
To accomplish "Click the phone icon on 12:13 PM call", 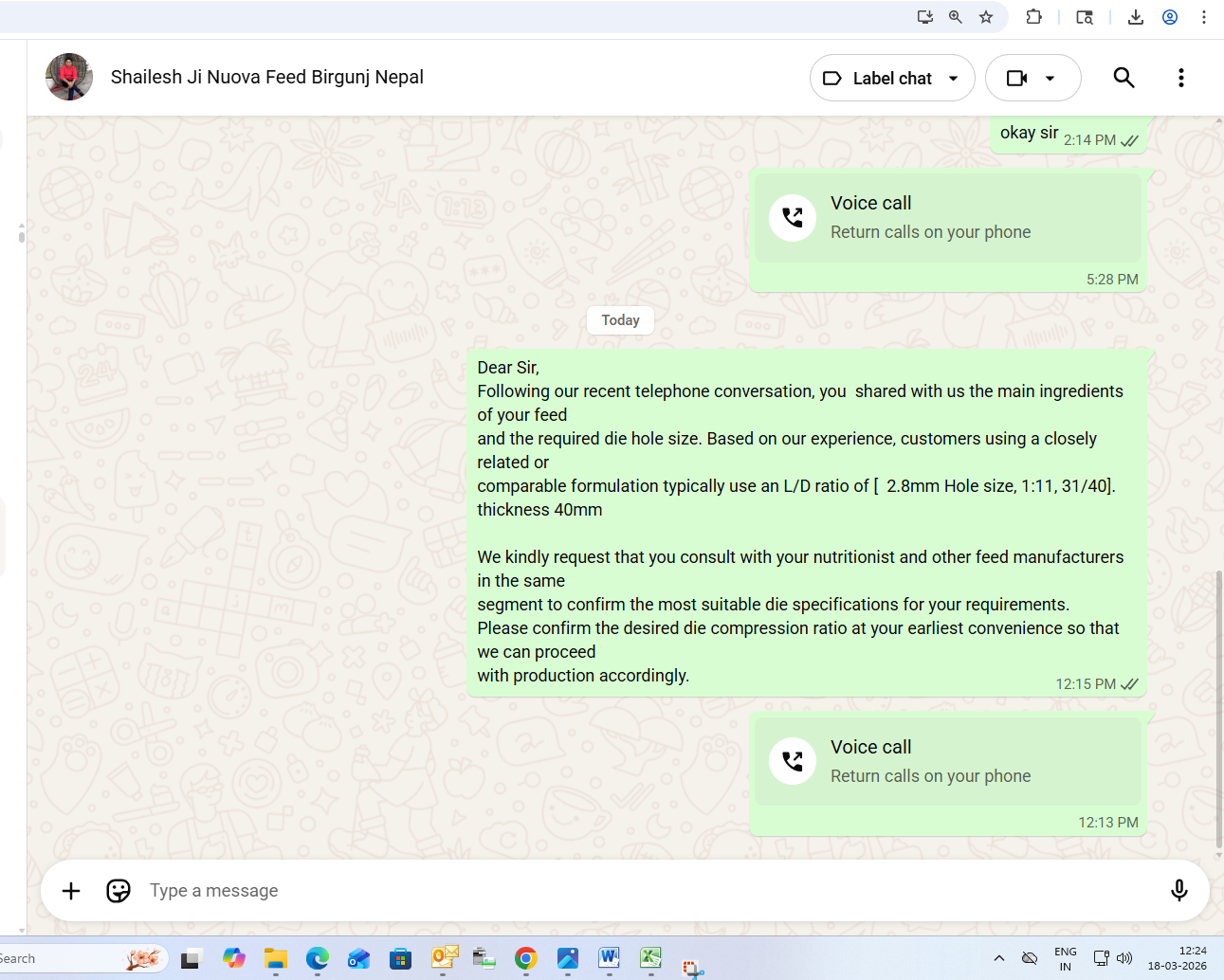I will tap(793, 761).
